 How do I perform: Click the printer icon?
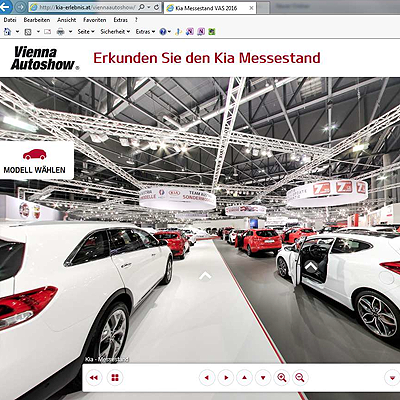61,32
